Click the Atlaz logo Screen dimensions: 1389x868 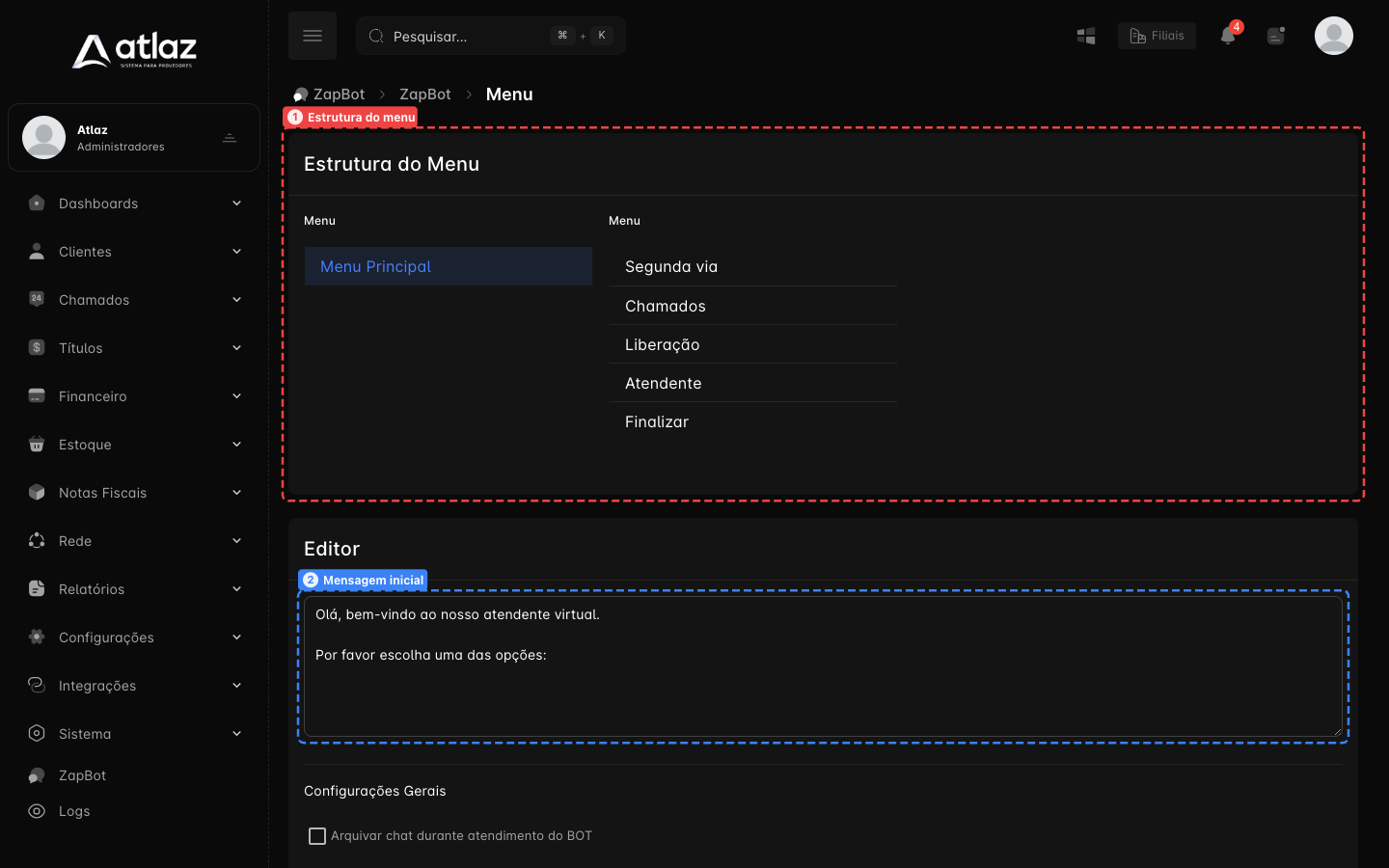[134, 51]
